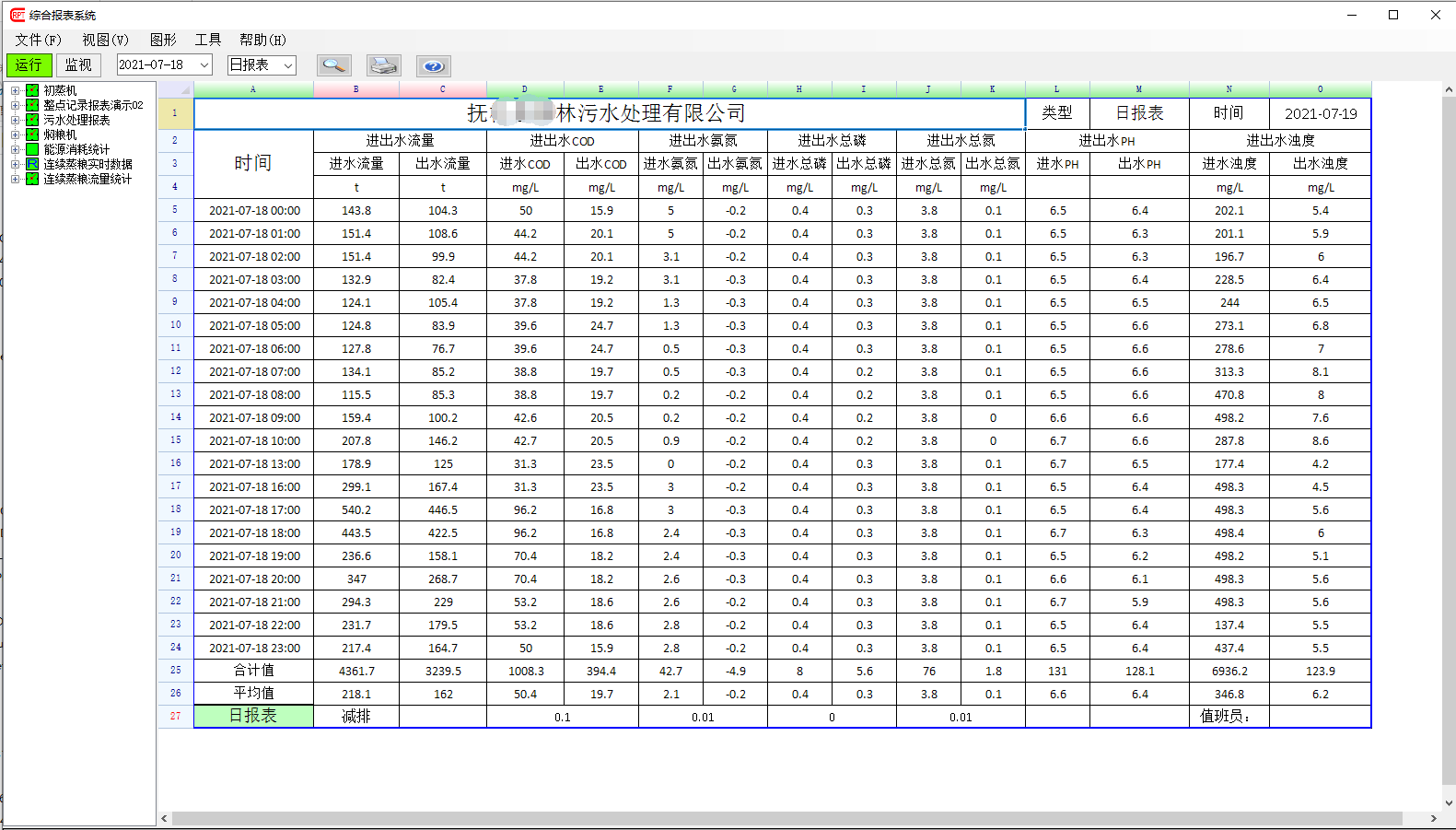
Task: Click the horizontal scrollbar at the bottom
Action: click(x=786, y=818)
